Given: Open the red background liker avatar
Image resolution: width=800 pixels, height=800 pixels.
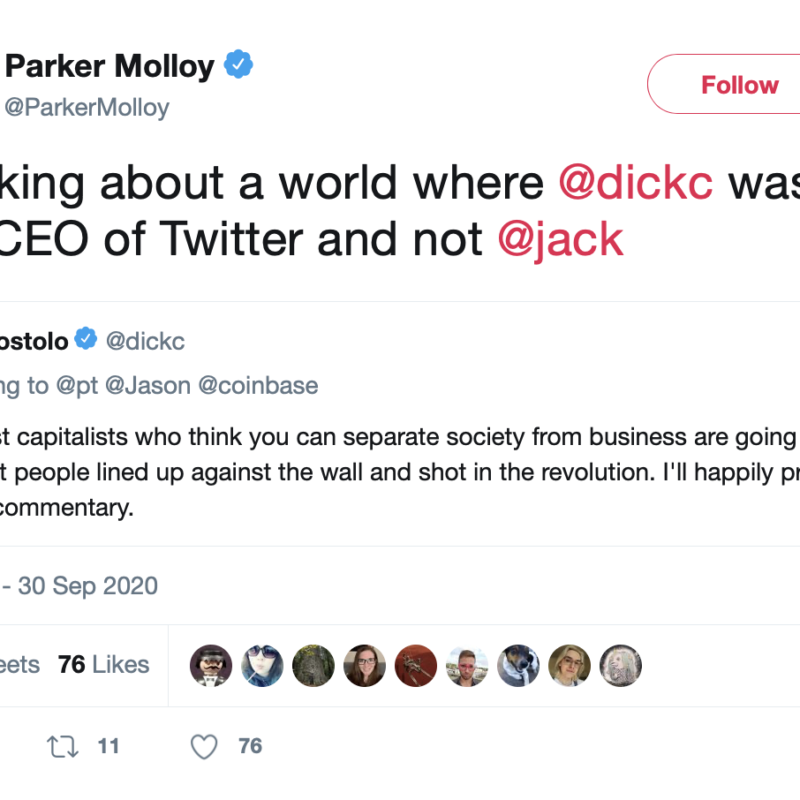Looking at the screenshot, I should 415,665.
